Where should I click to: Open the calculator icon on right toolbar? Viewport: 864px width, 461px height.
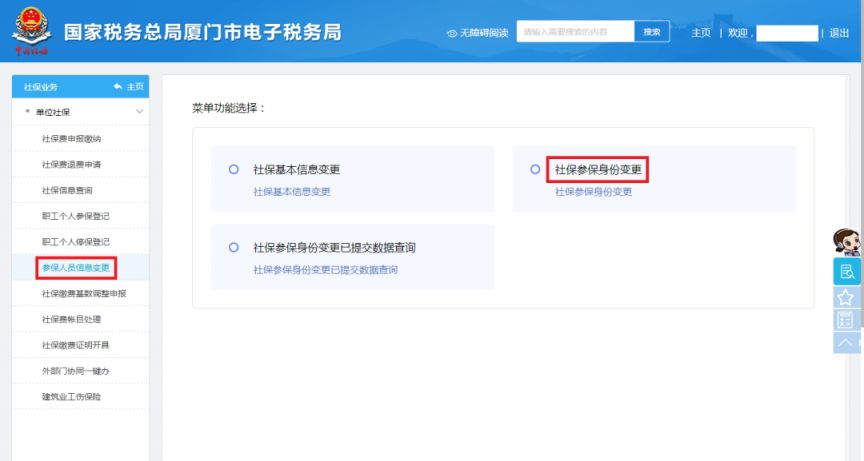(x=845, y=320)
